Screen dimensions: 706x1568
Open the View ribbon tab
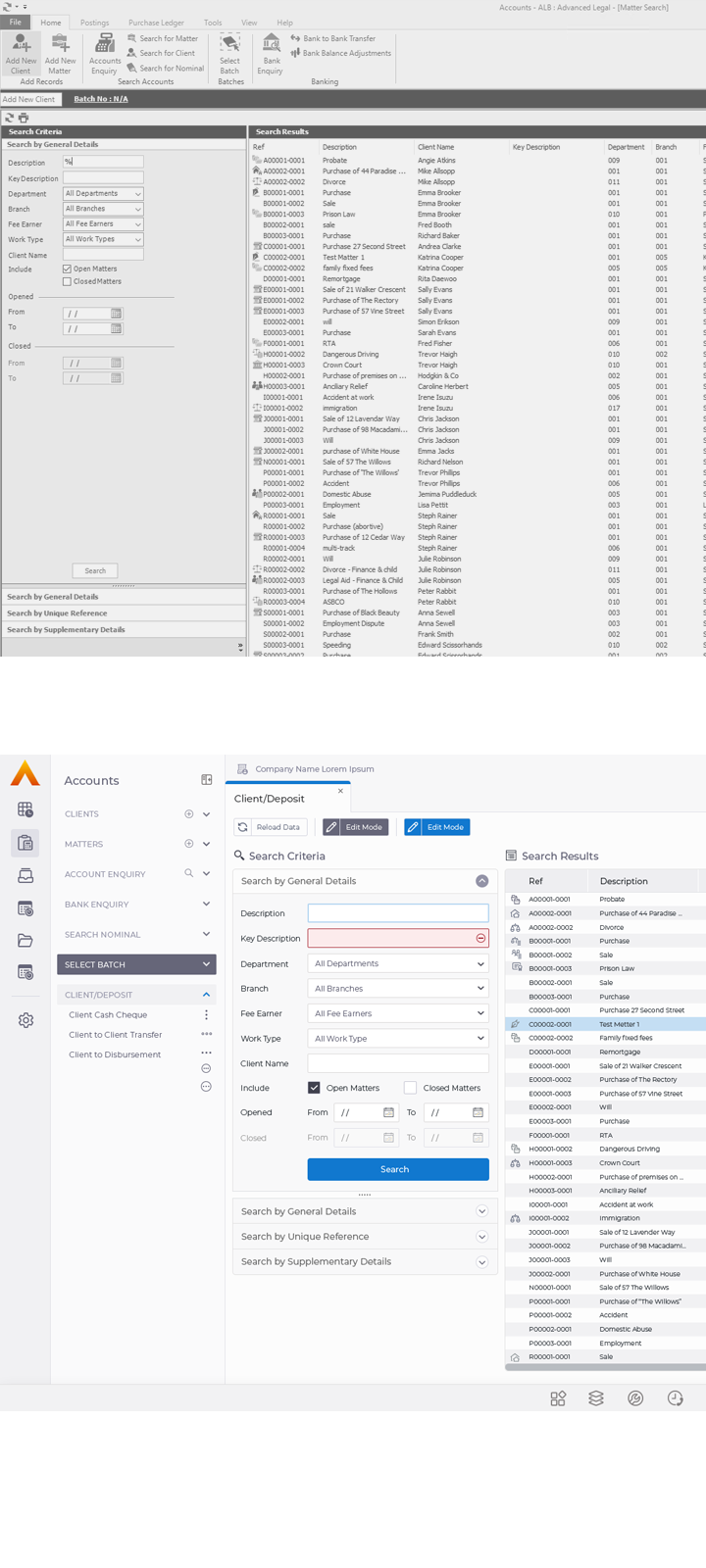(249, 23)
